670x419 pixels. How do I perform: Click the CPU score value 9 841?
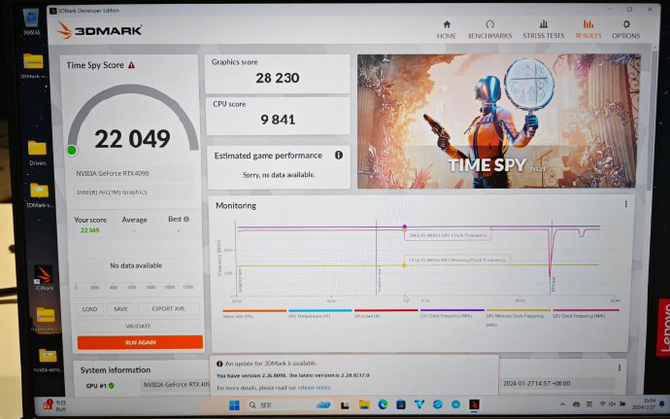[278, 120]
